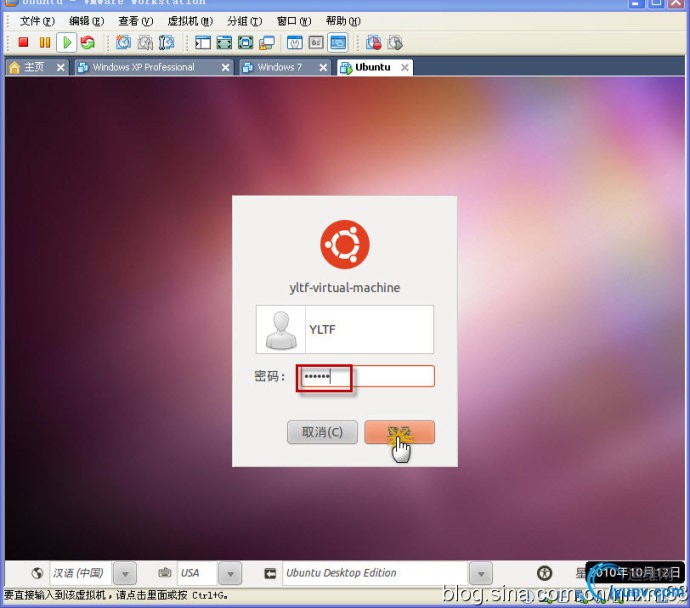Click the highlighted console view icon
This screenshot has height=608, width=690.
click(338, 43)
